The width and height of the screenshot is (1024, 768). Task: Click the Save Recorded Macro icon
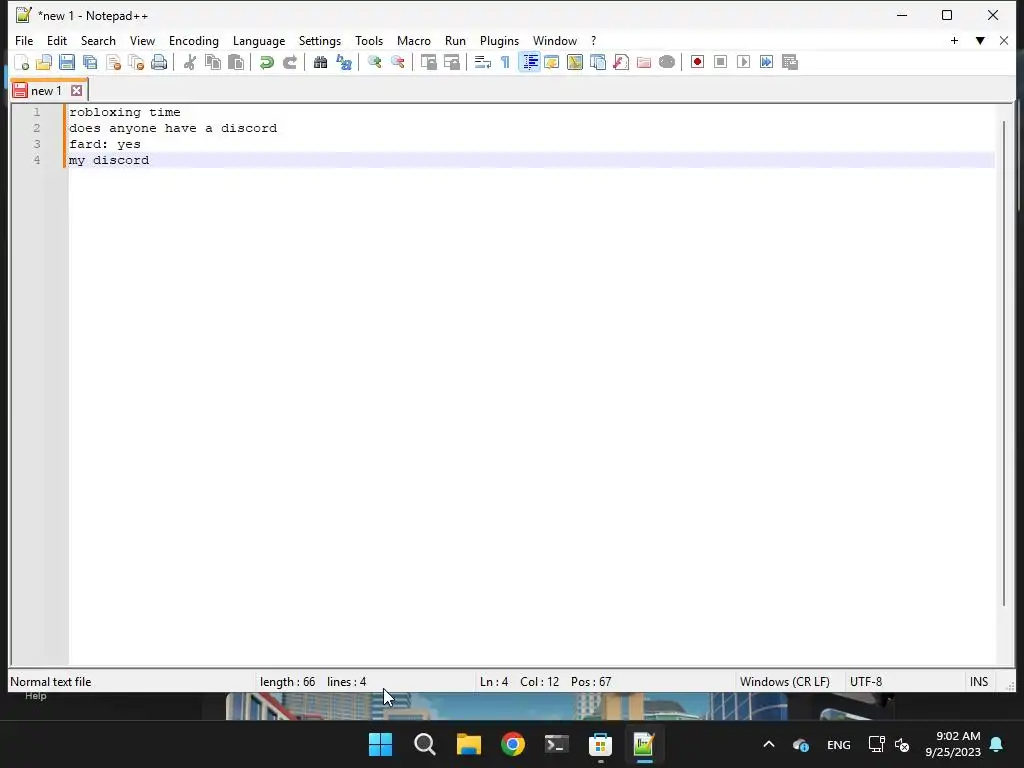[790, 62]
